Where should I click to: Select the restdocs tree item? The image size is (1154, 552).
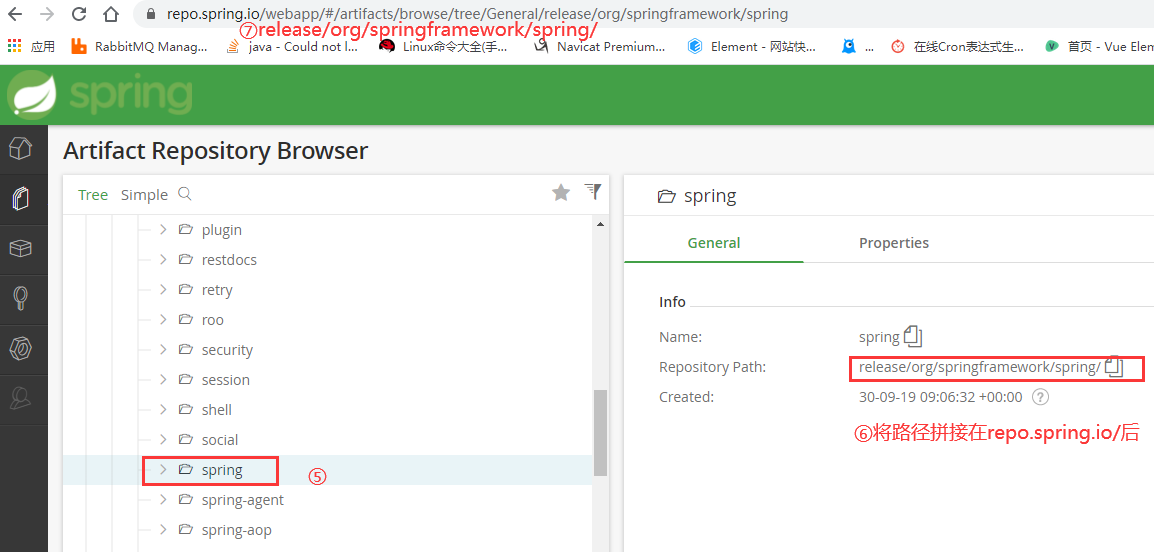(x=229, y=260)
